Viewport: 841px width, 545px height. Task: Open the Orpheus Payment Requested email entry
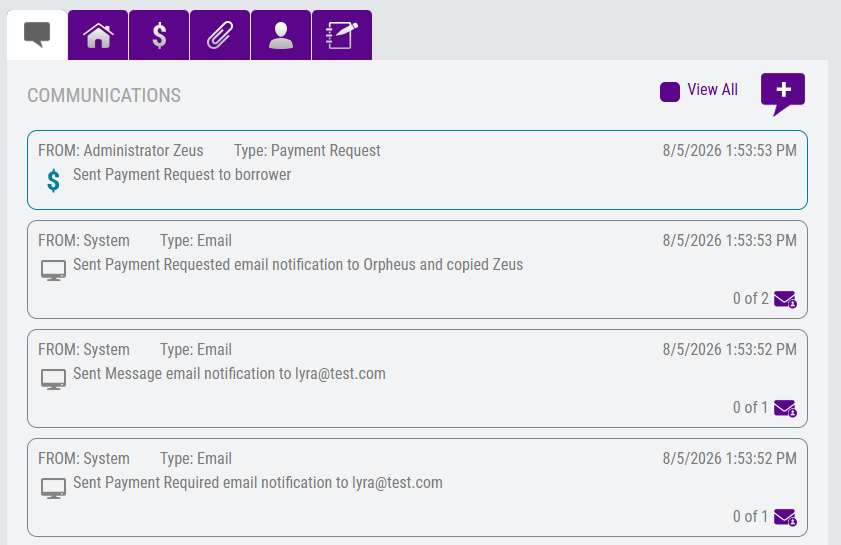[x=417, y=269]
